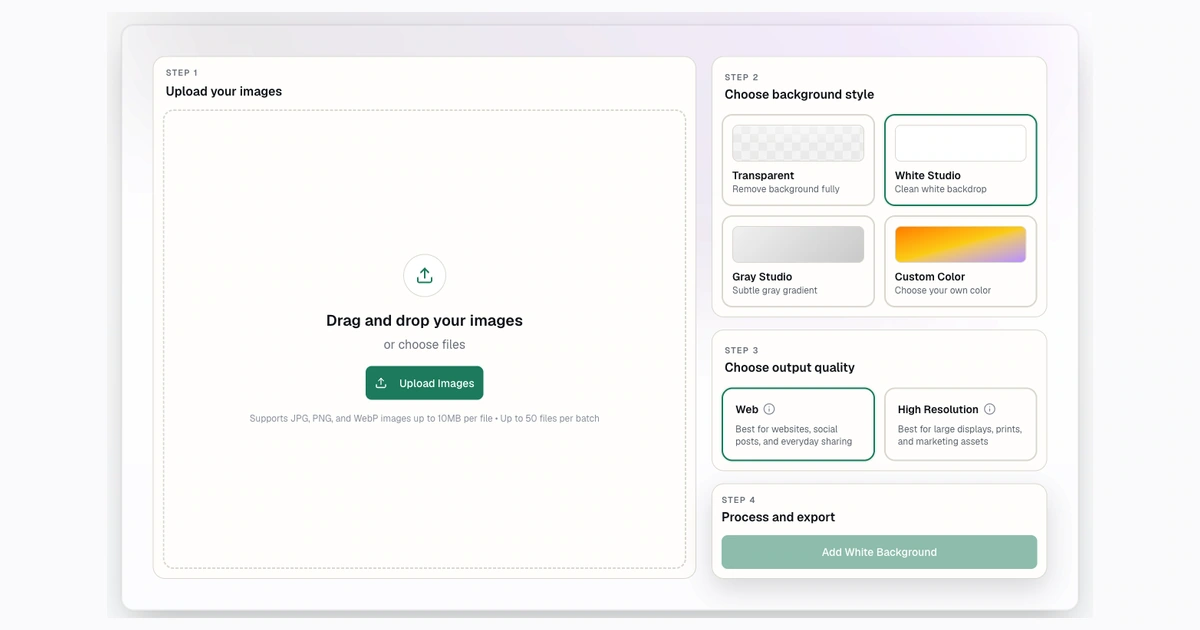Click the circular upload arrow icon

[424, 275]
